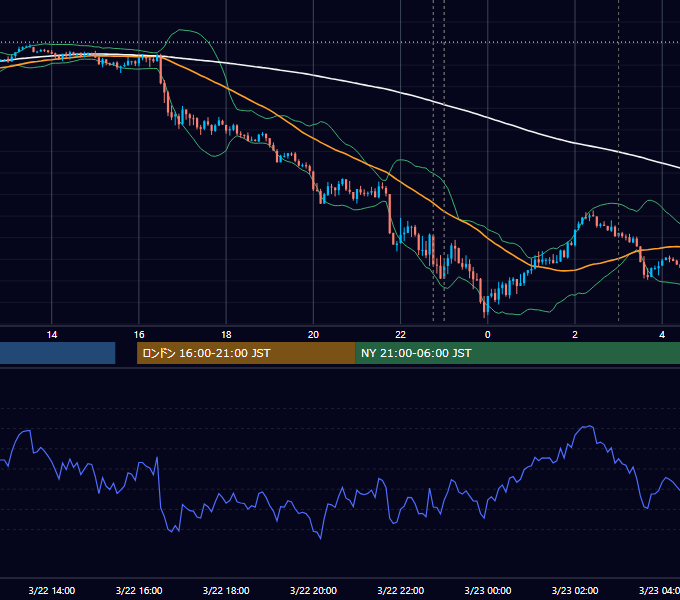Click the 3/23 00:00 date label
Screen dimensions: 680x600
[487, 590]
